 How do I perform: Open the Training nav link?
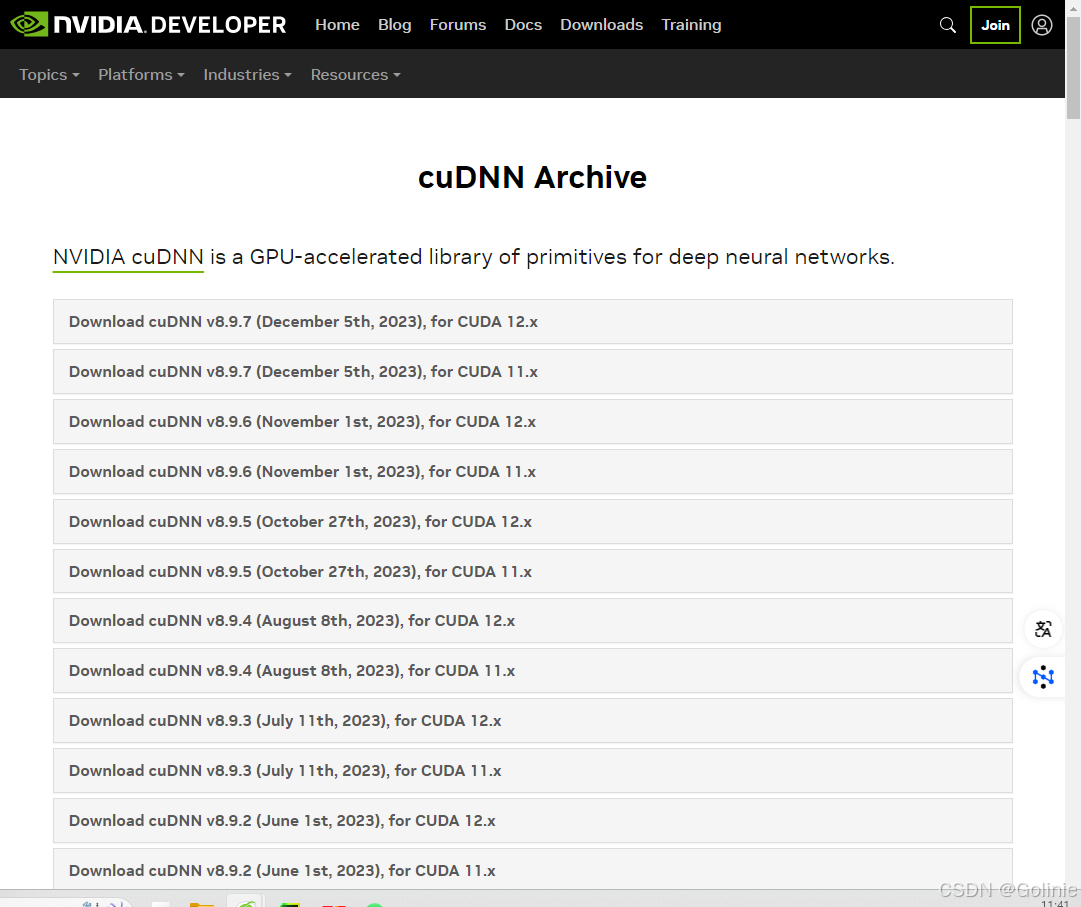tap(691, 25)
